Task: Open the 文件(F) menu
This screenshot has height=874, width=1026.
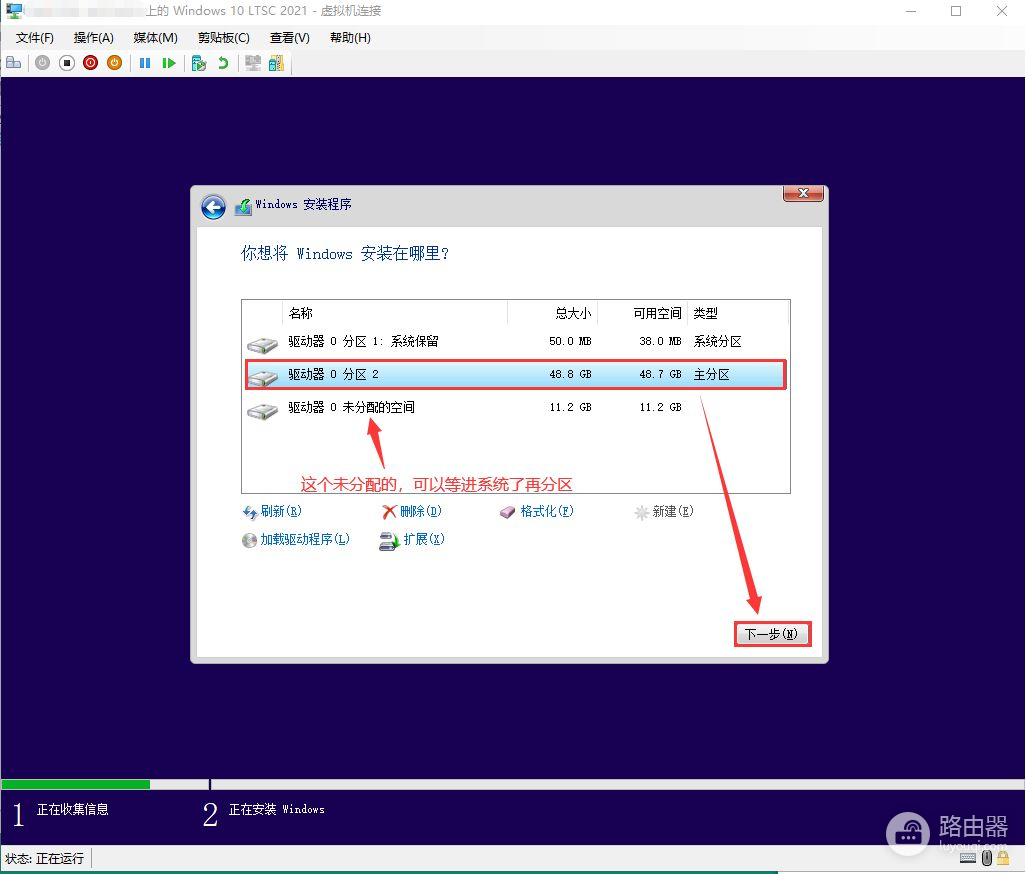Action: (35, 38)
